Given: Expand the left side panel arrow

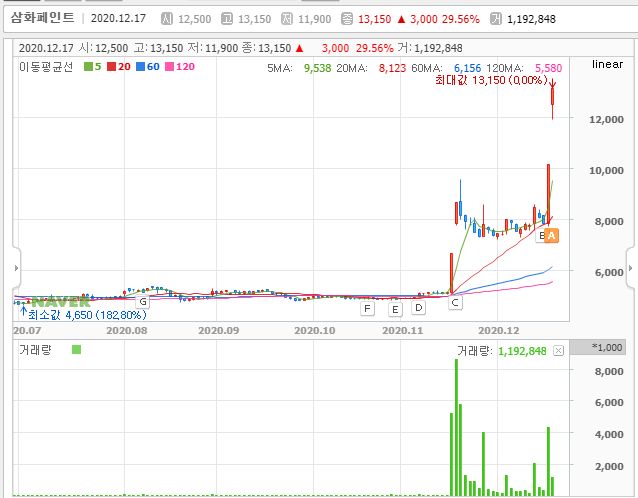Looking at the screenshot, I should point(16,268).
